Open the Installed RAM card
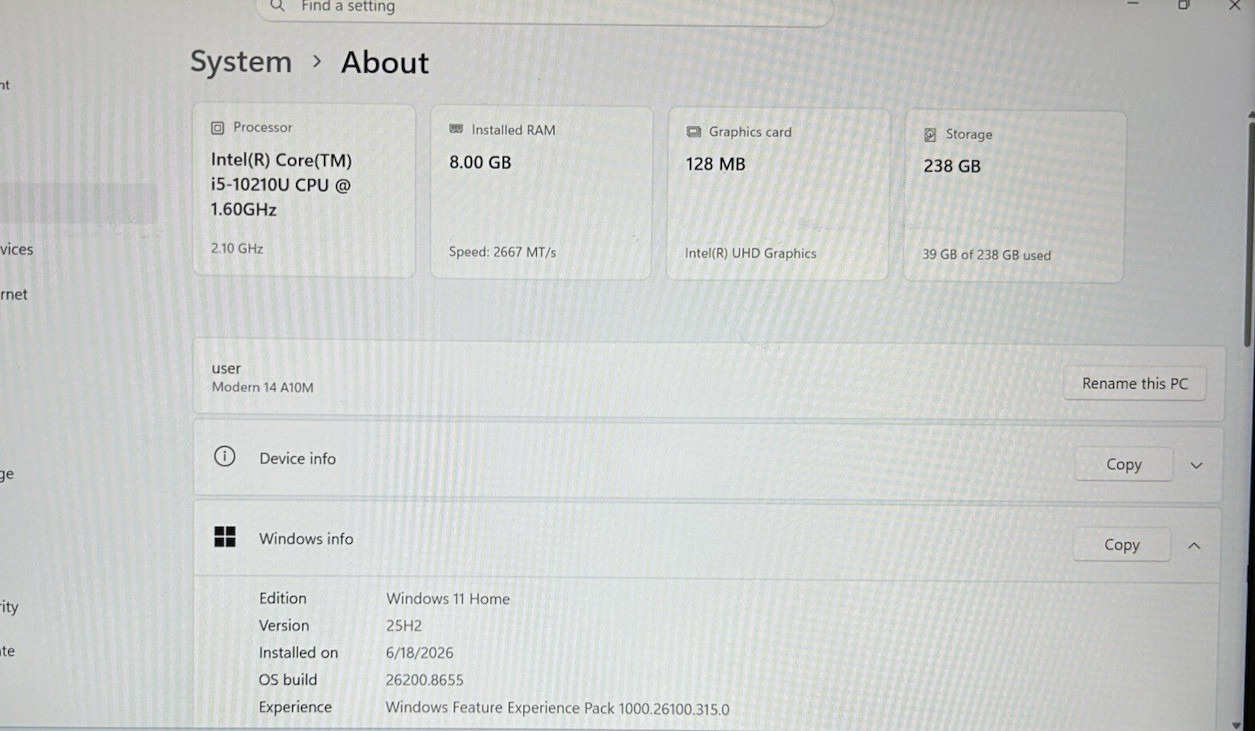 click(541, 192)
